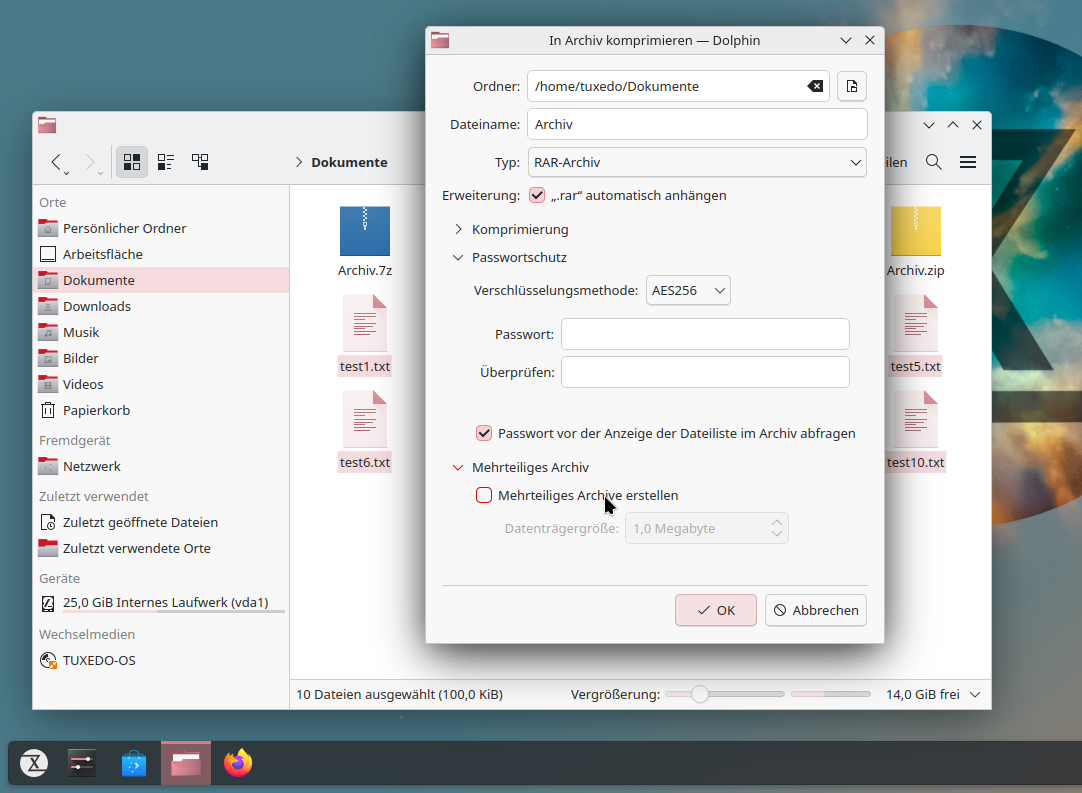Screen dimensions: 1082x793
Task: Click the Überprüfen password field
Action: coord(705,372)
